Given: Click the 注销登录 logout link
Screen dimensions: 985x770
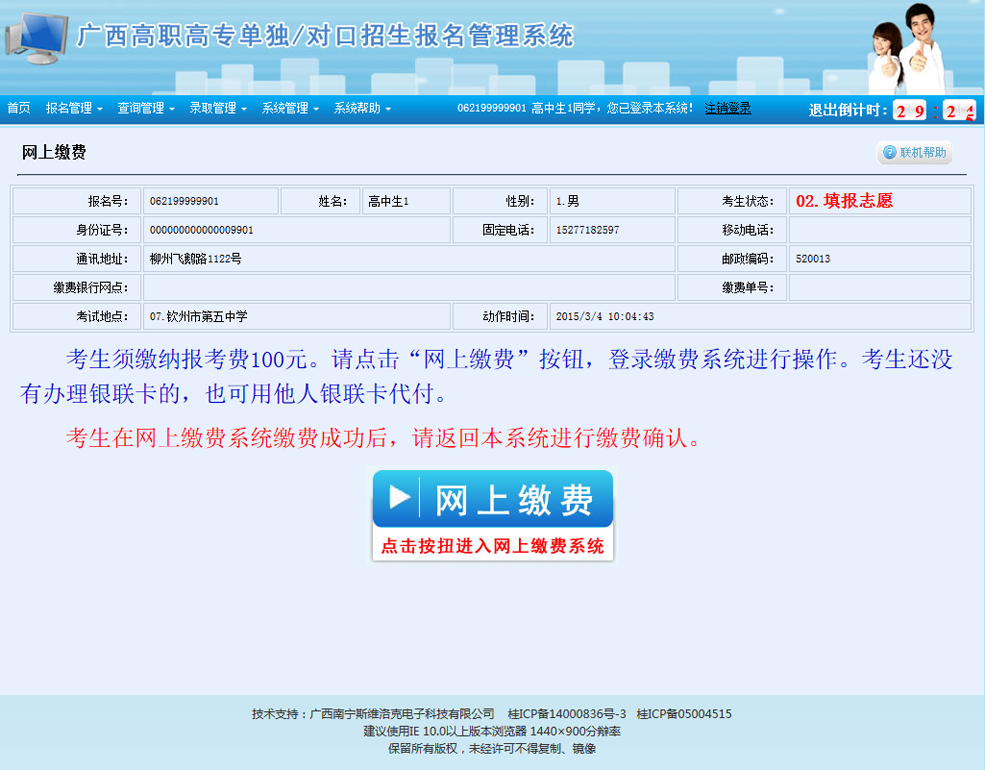Looking at the screenshot, I should [727, 108].
